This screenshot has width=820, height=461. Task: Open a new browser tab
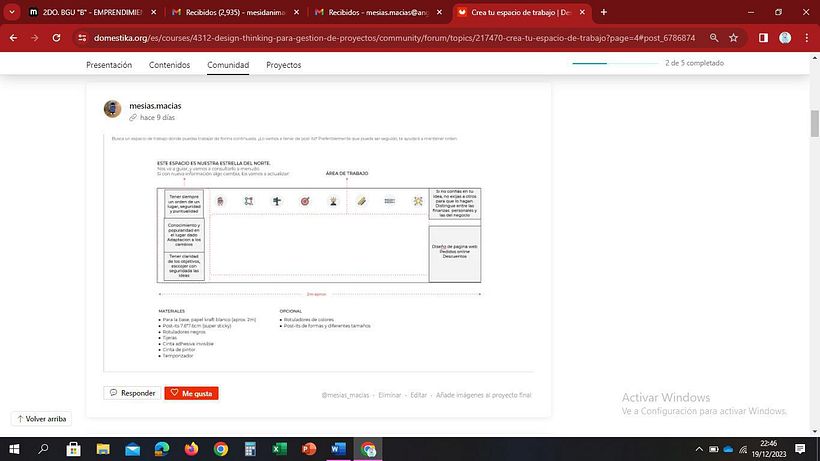[603, 12]
